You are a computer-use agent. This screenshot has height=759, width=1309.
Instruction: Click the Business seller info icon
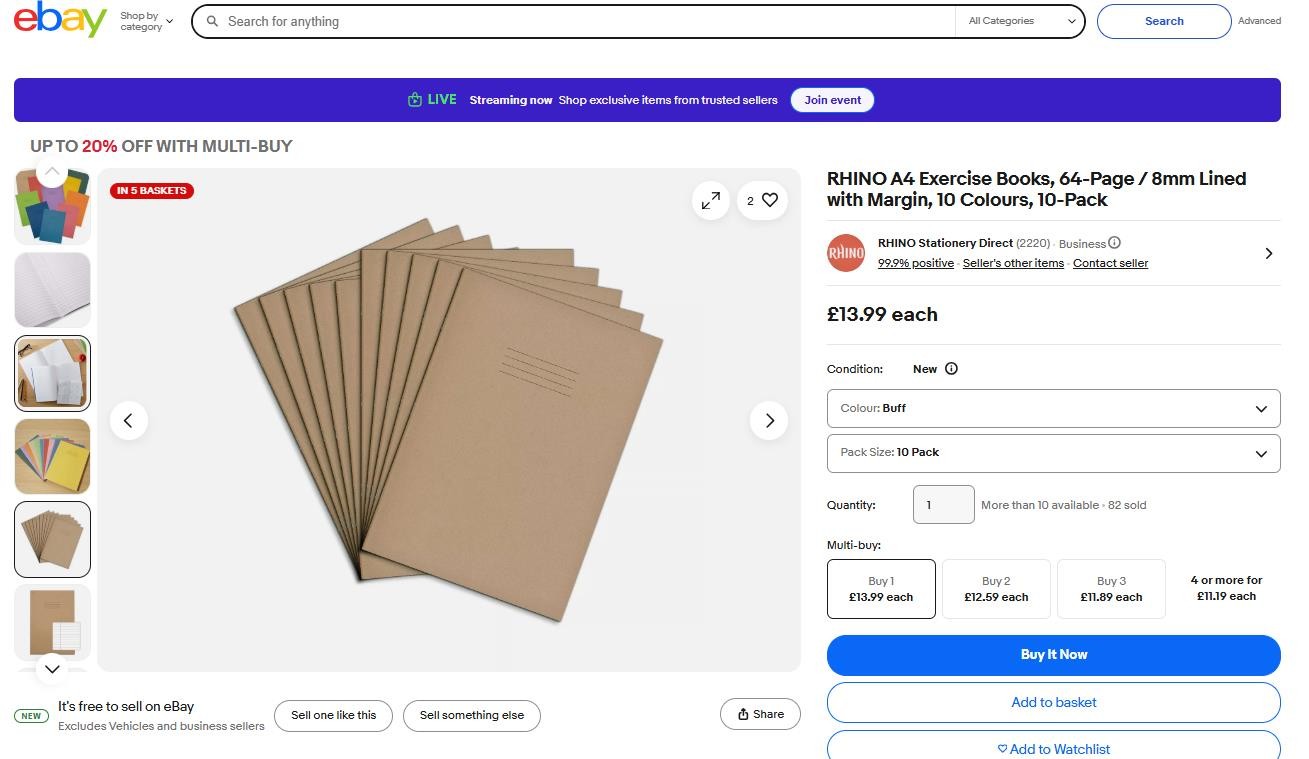pos(1114,243)
